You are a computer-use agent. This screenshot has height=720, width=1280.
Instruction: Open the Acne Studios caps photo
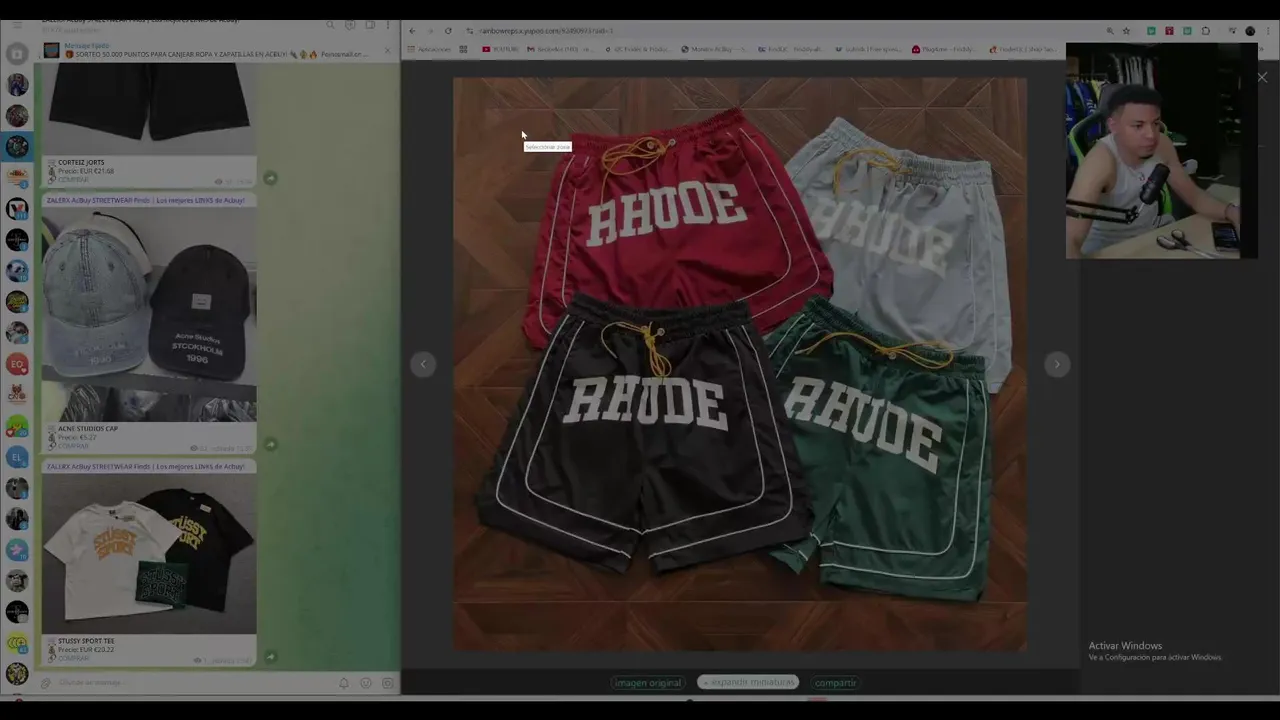149,315
